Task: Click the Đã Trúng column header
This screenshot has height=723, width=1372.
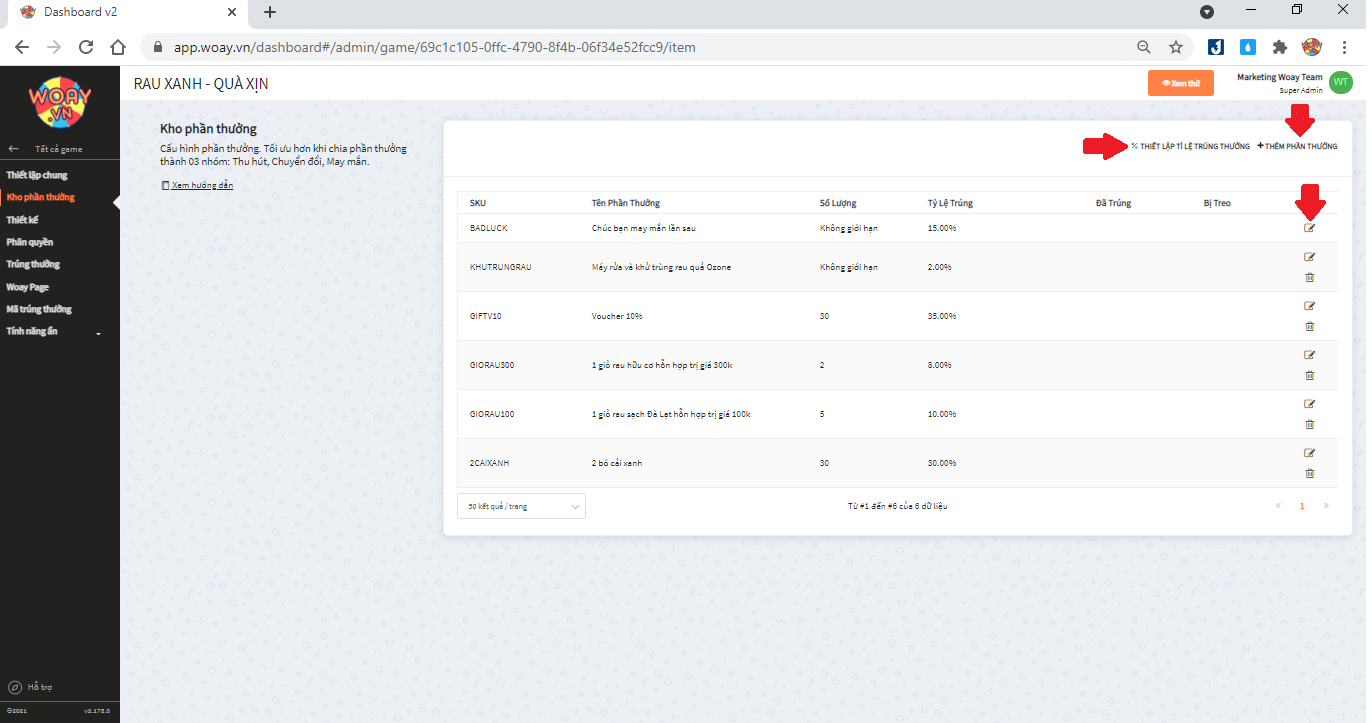Action: 1113,203
